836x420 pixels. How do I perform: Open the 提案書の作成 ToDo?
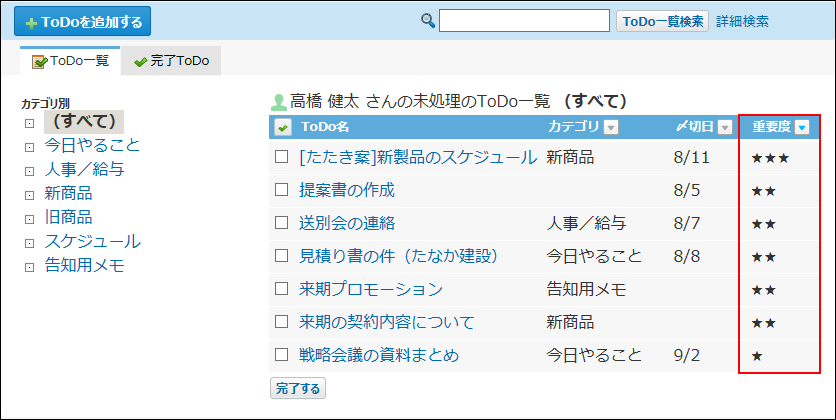[347, 190]
